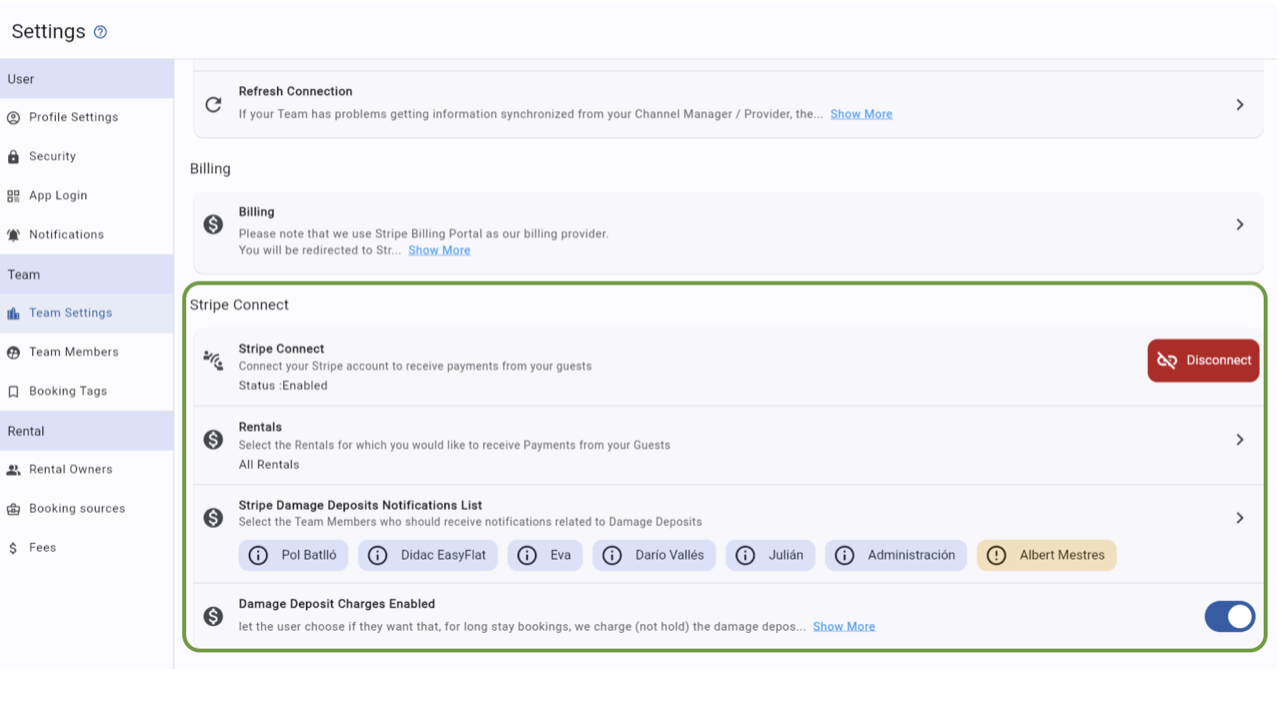Open Rentals row via right chevron
Image resolution: width=1286 pixels, height=702 pixels.
click(1239, 440)
